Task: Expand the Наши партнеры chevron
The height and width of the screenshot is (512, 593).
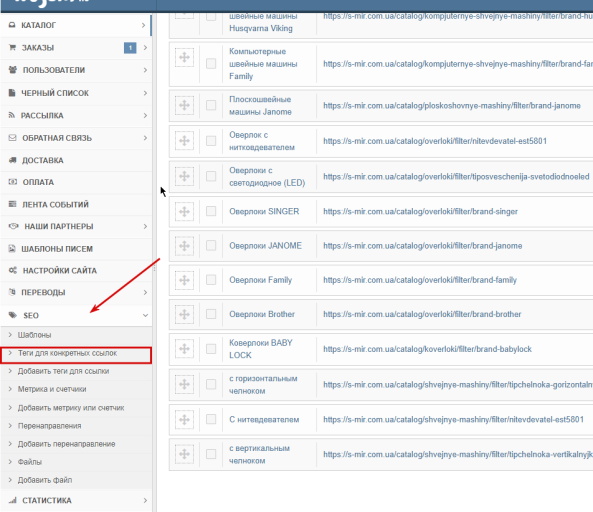Action: click(145, 226)
